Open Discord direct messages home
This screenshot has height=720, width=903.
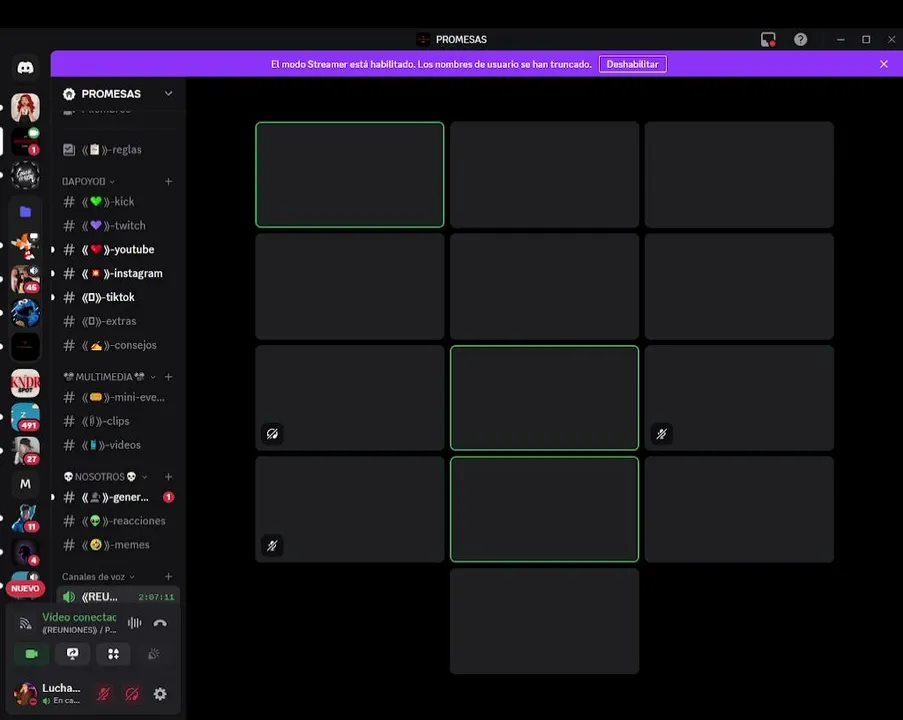click(x=25, y=68)
